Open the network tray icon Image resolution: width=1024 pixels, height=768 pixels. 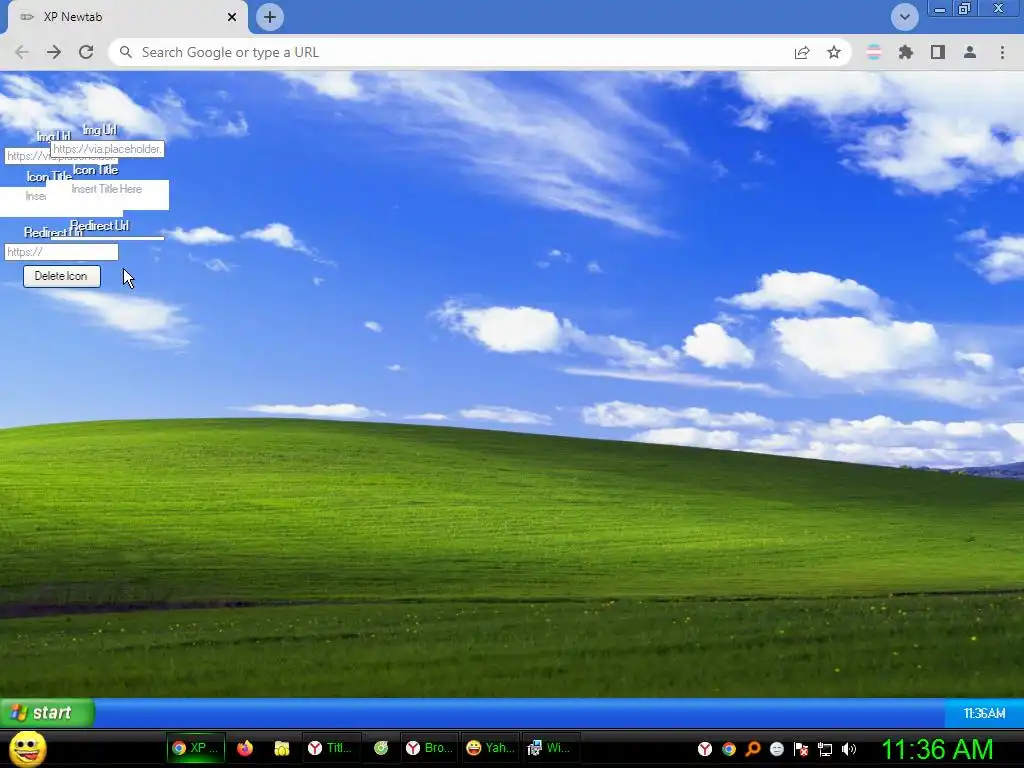pyautogui.click(x=825, y=749)
